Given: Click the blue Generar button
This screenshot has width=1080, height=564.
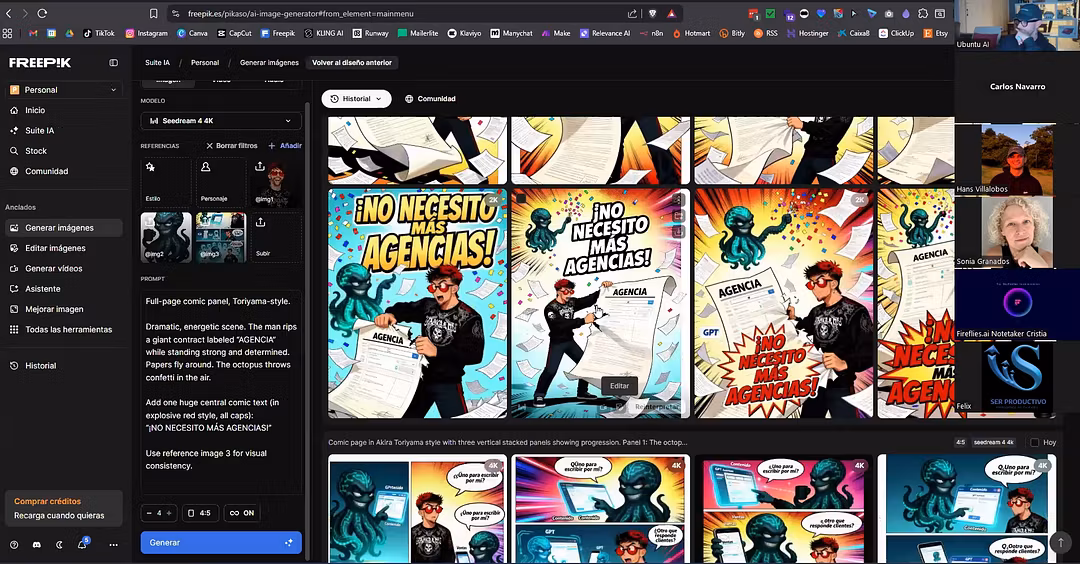Looking at the screenshot, I should point(220,542).
